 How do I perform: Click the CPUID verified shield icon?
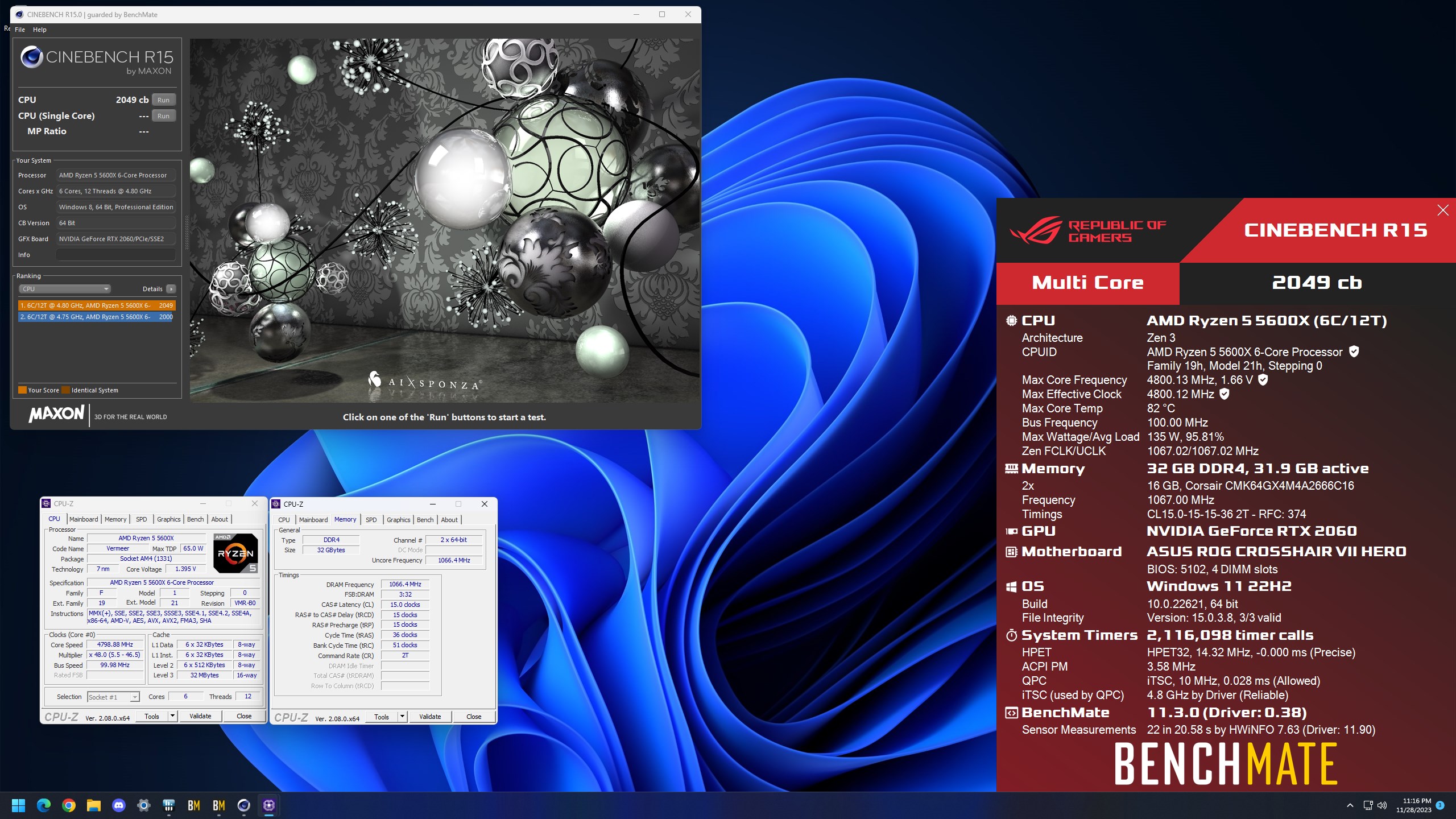pos(1354,351)
